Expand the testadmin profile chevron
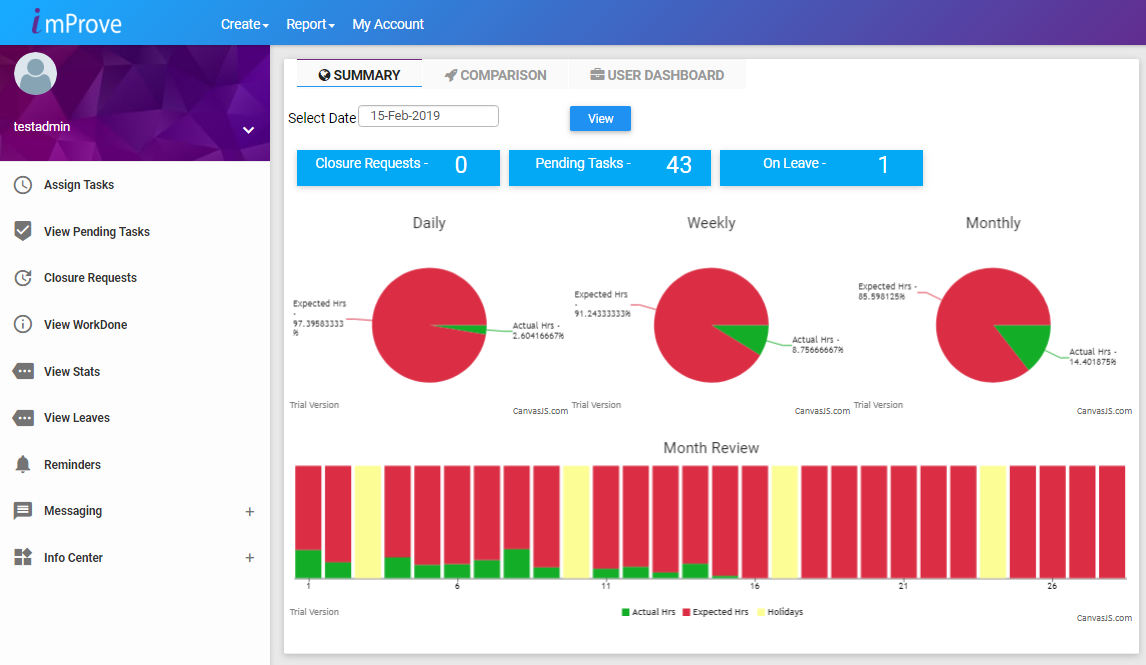This screenshot has width=1146, height=665. (248, 130)
